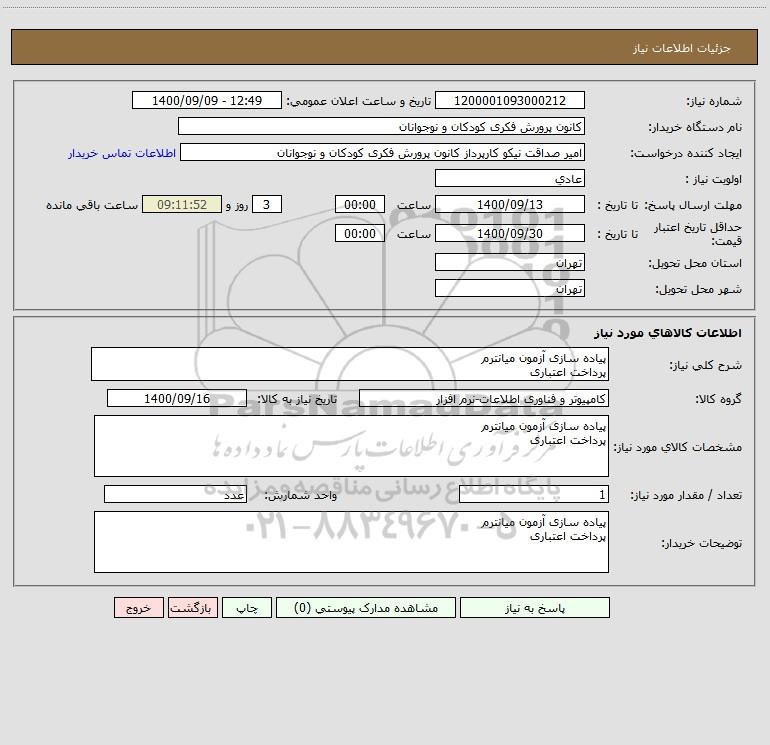Click price validity date 1400/09/30
The width and height of the screenshot is (770, 745).
pos(510,233)
